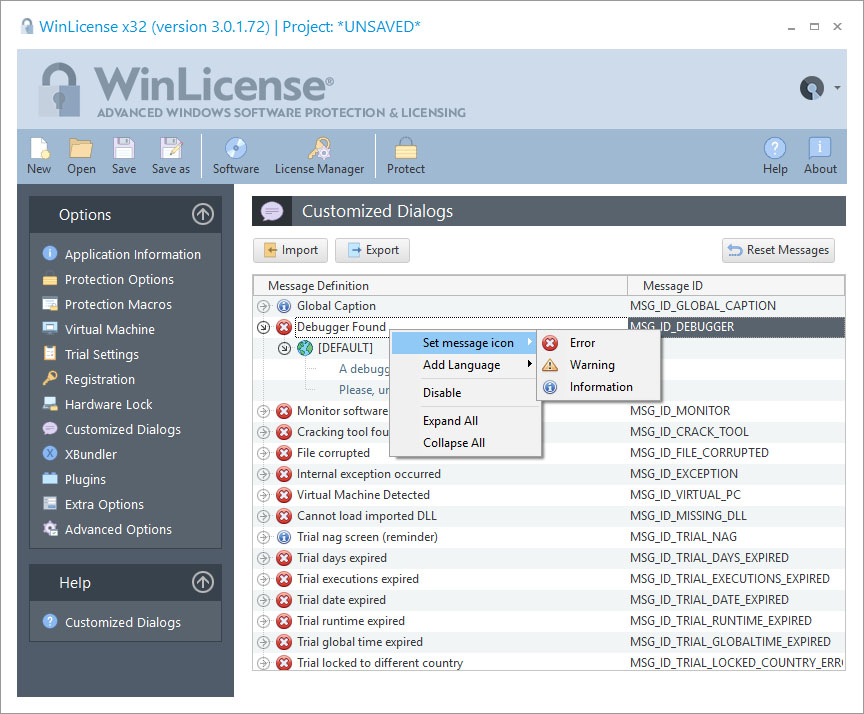Viewport: 864px width, 714px height.
Task: Set message icon to Information
Action: click(599, 387)
